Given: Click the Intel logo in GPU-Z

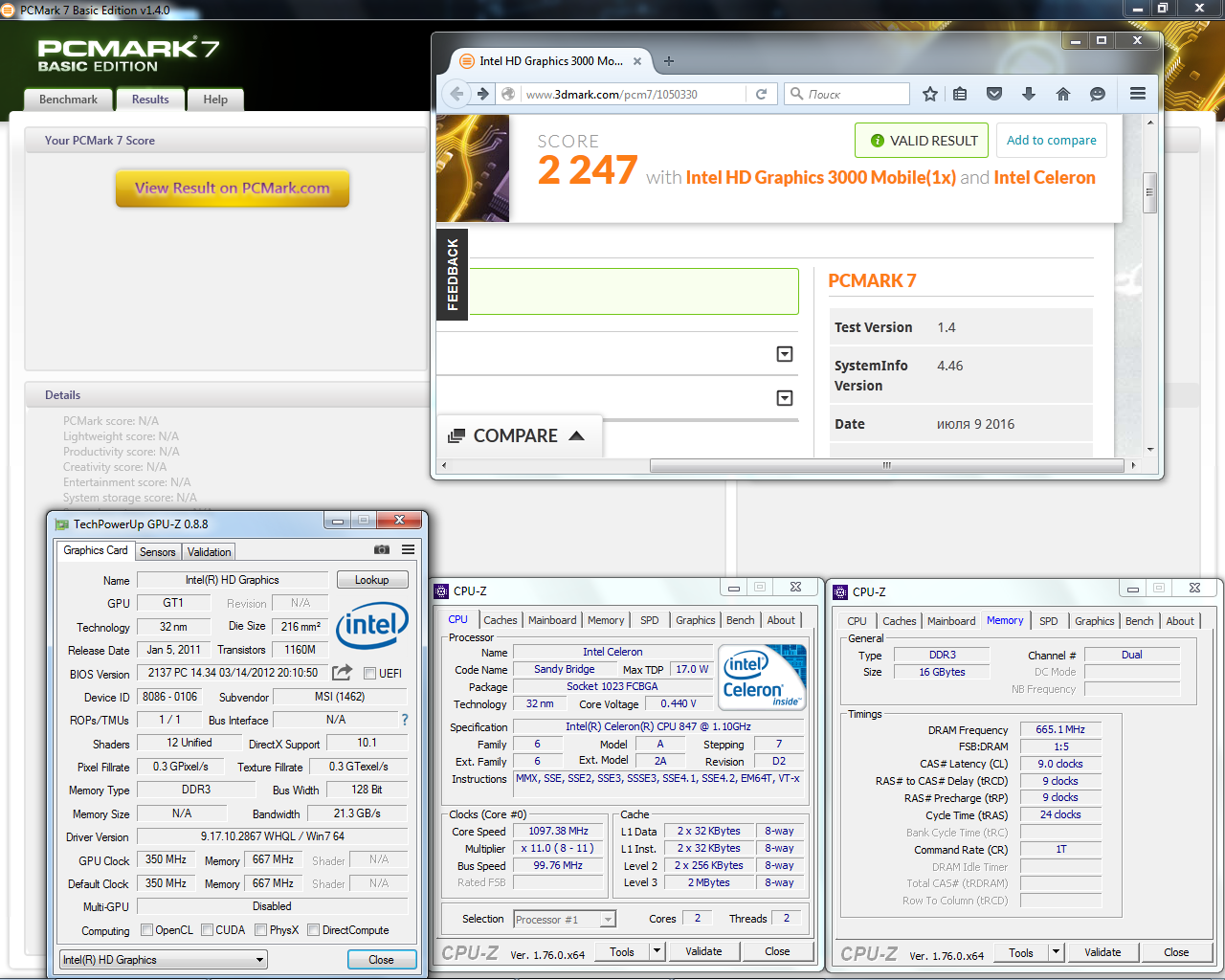Looking at the screenshot, I should 372,625.
